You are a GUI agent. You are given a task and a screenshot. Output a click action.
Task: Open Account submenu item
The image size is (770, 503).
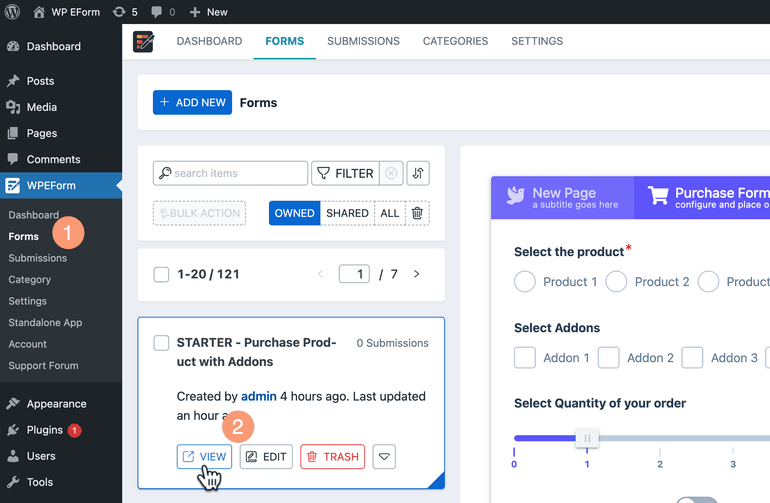(x=28, y=344)
